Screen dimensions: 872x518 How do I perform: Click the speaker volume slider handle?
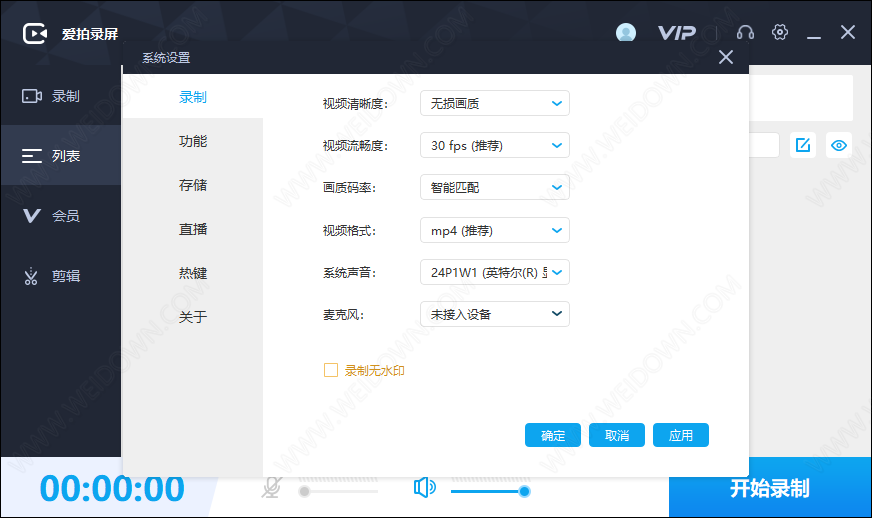pos(524,491)
